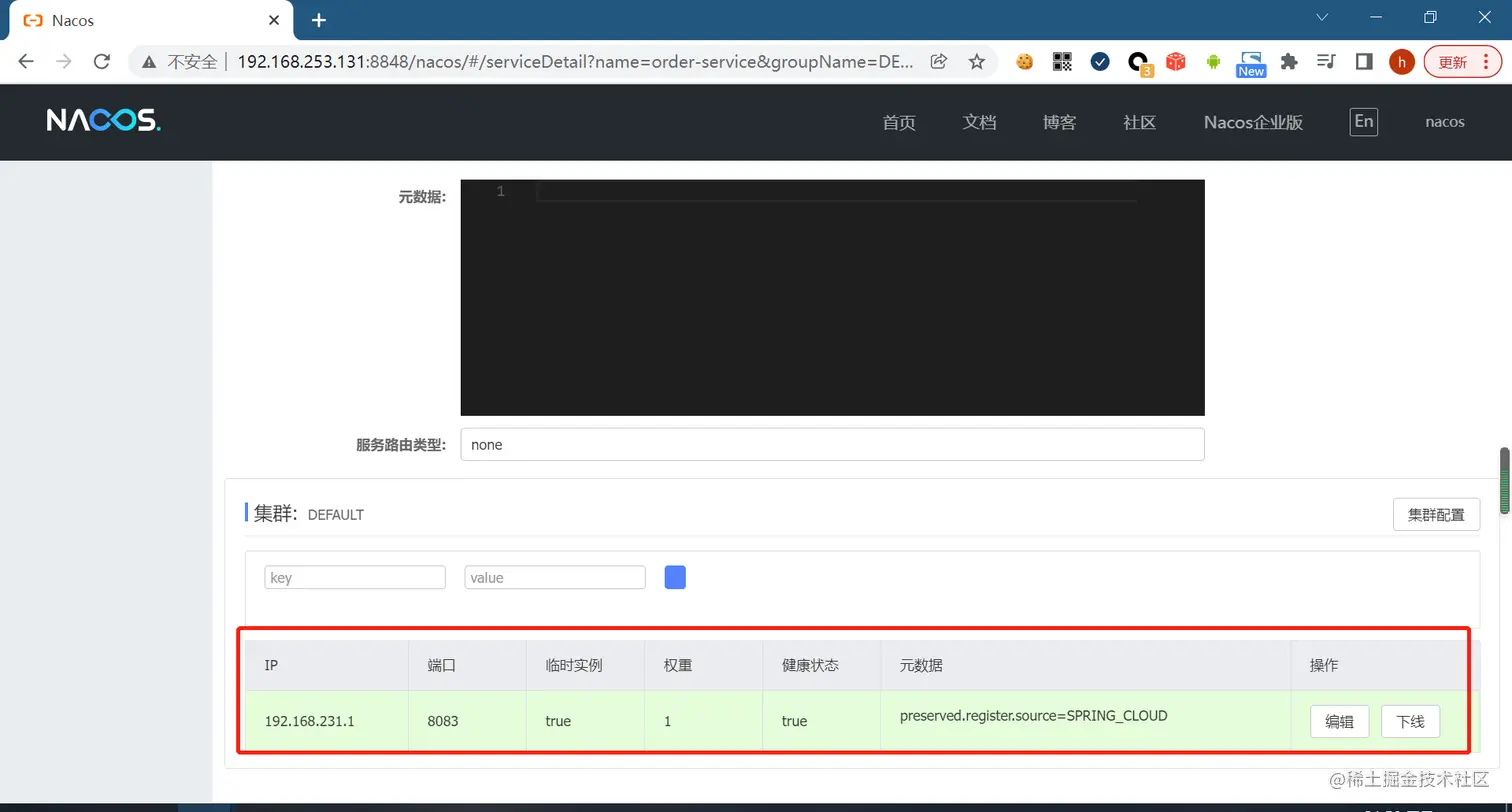Bookmark this page with the star
Screen dimensions: 1512x812
pyautogui.click(x=977, y=62)
